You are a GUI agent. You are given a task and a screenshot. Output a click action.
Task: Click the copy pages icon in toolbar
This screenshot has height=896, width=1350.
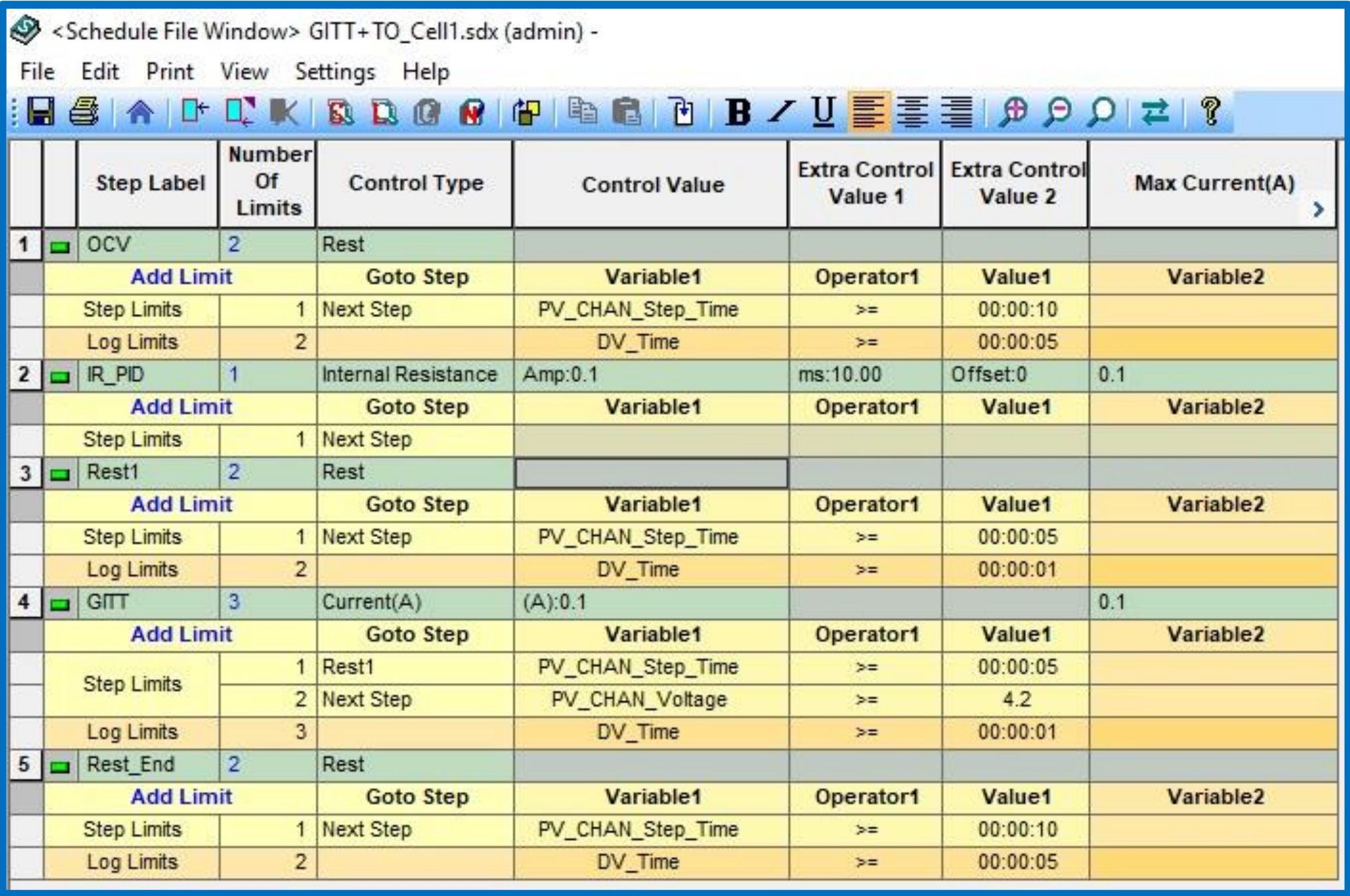583,112
